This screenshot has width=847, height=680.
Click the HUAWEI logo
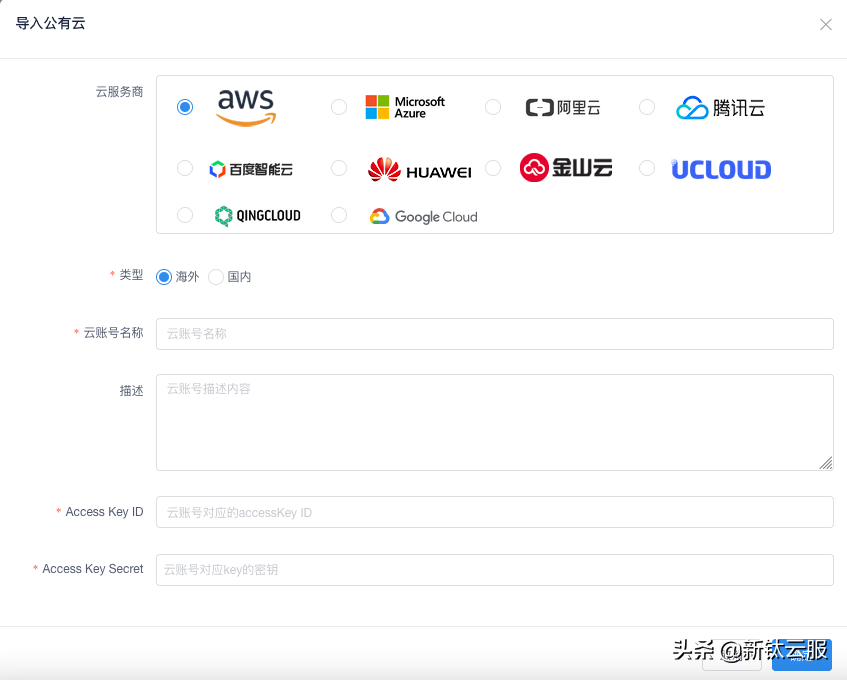pyautogui.click(x=420, y=169)
